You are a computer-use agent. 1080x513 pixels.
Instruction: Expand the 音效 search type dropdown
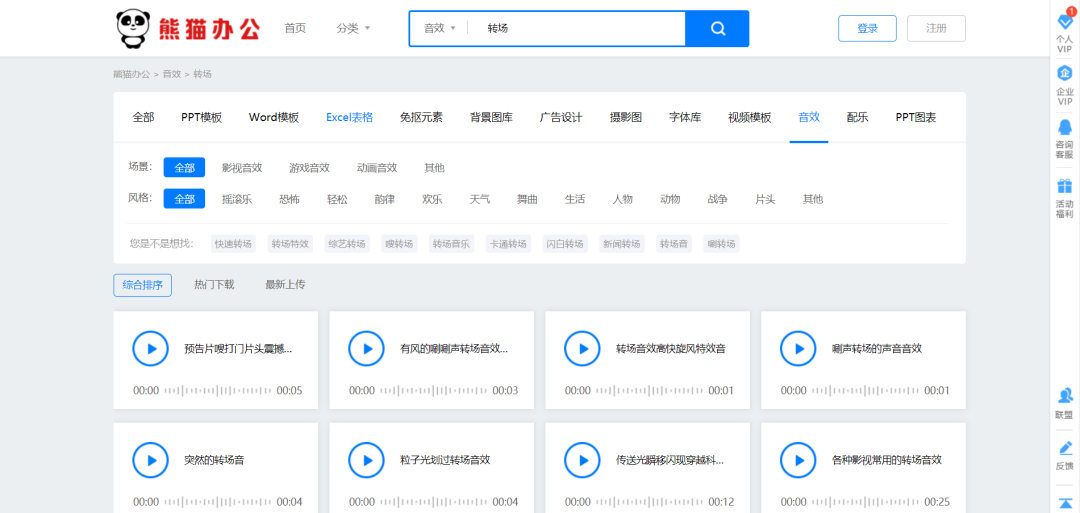point(439,28)
